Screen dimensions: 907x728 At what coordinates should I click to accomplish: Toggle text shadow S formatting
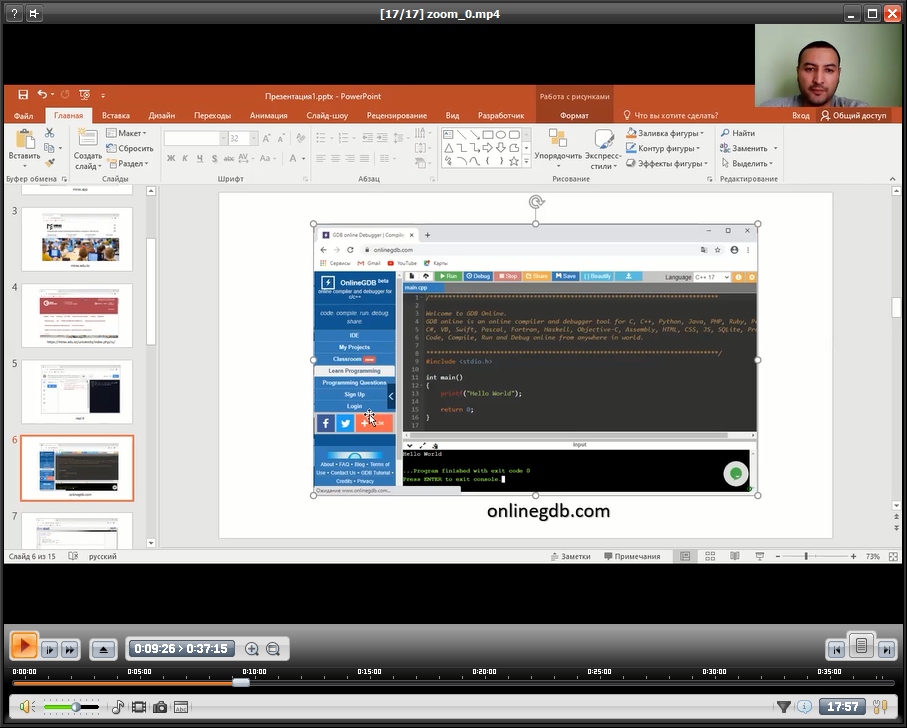coord(214,158)
